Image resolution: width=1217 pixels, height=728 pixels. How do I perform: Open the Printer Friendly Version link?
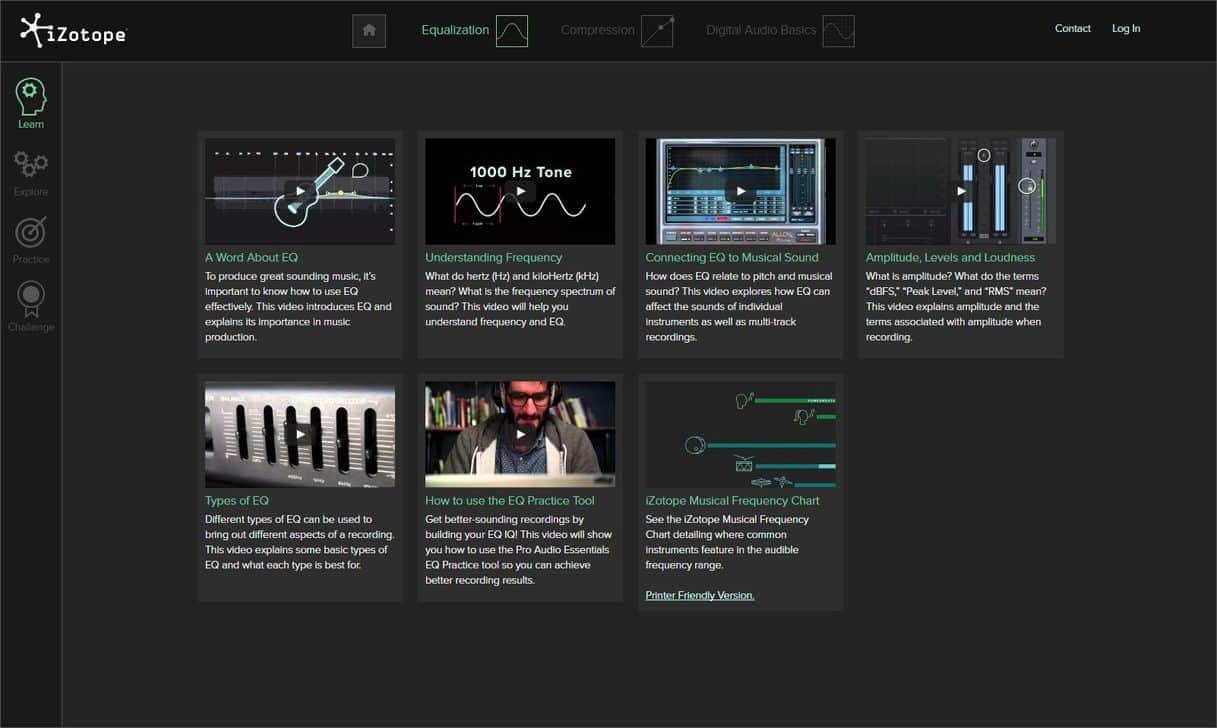pyautogui.click(x=700, y=595)
